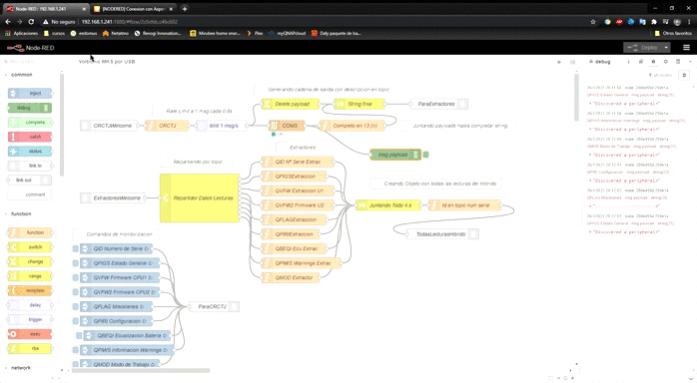Open the debug sidebar bug tab icon
This screenshot has height=383, width=697.
653,62
